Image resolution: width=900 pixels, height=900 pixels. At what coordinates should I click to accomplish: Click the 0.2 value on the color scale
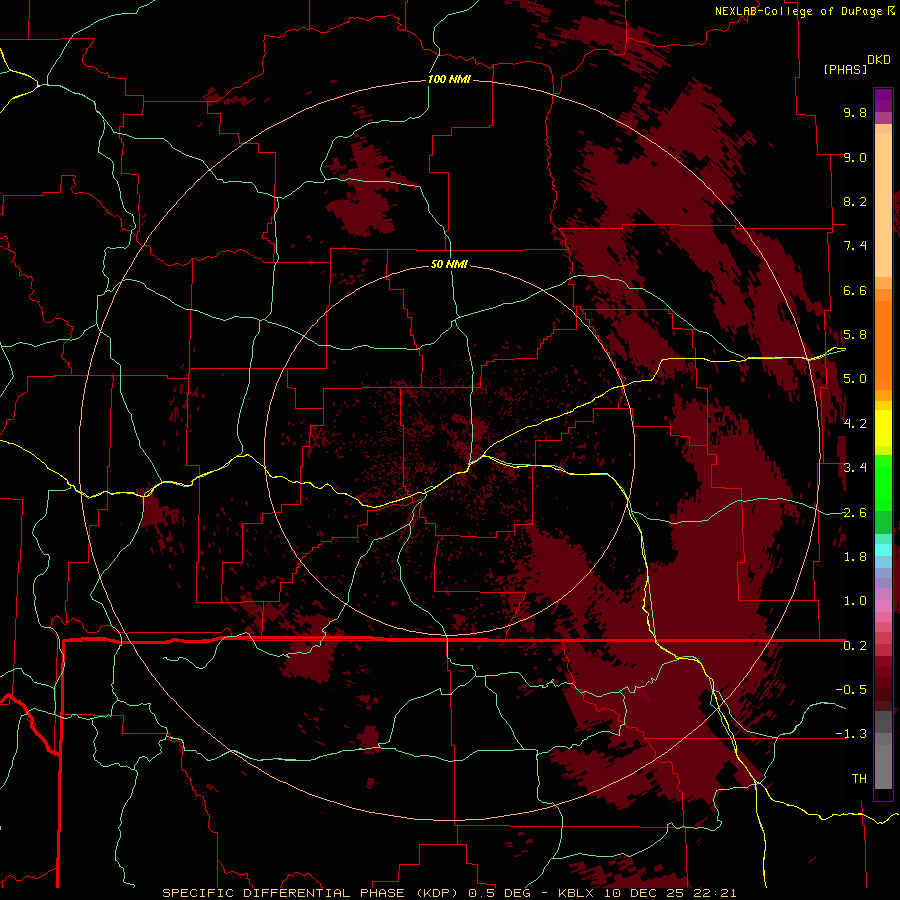[x=855, y=646]
